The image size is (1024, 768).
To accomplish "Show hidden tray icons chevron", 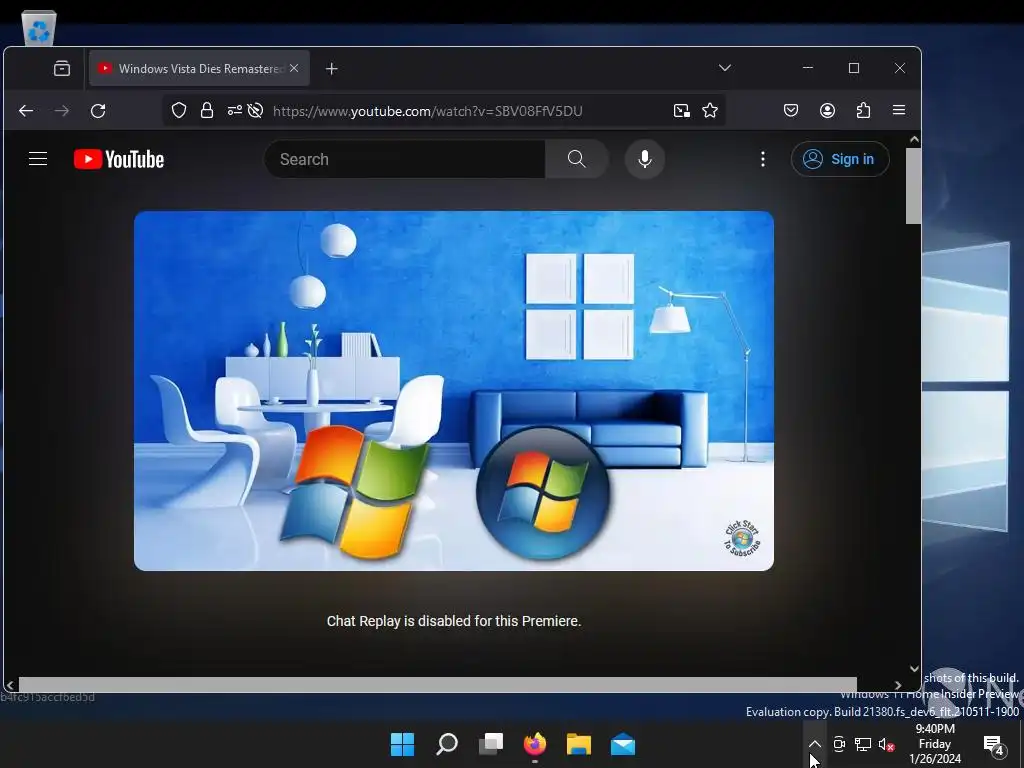I will pyautogui.click(x=814, y=744).
